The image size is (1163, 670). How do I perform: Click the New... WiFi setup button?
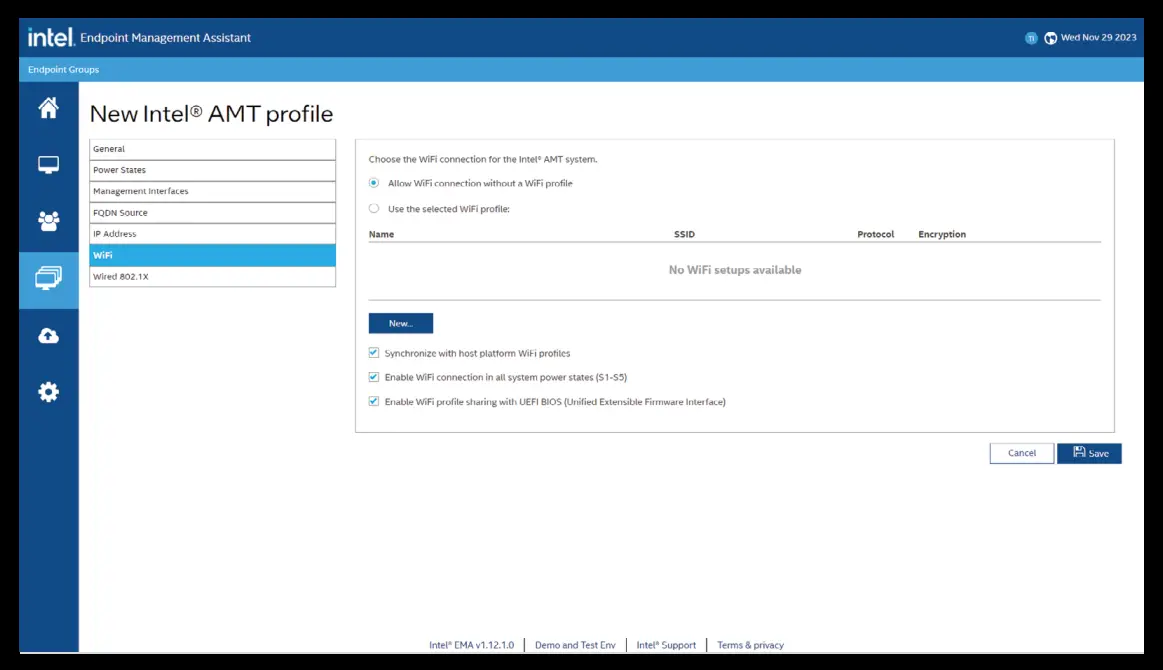coord(401,323)
